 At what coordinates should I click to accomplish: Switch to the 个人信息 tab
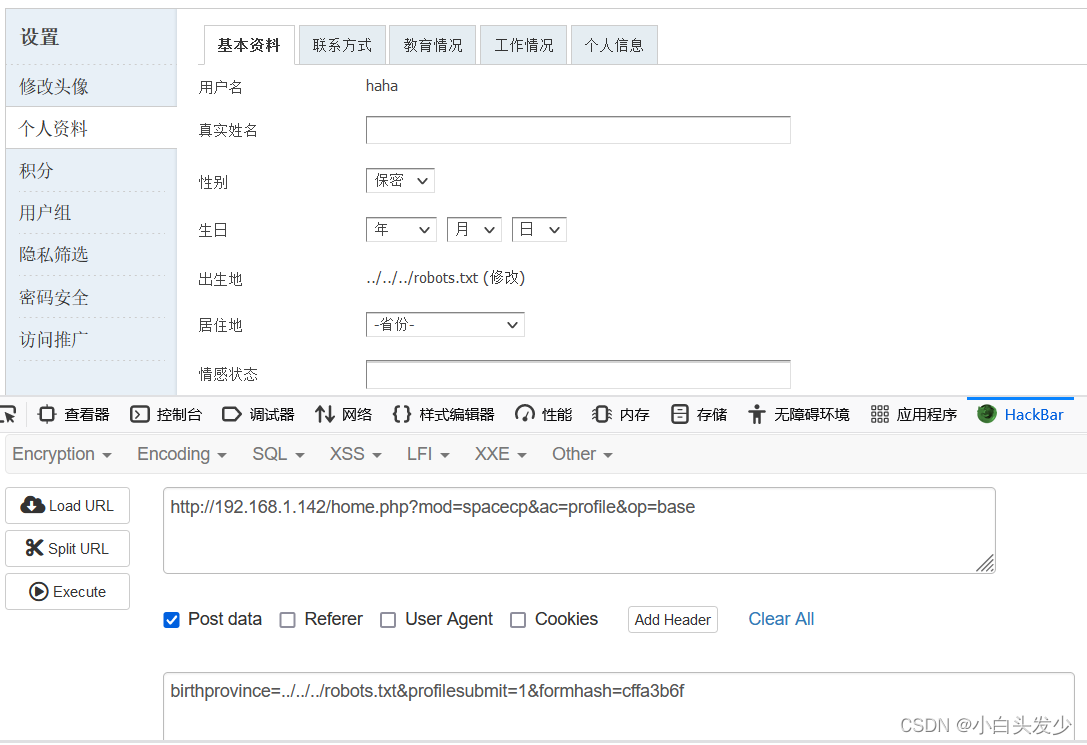pos(614,45)
